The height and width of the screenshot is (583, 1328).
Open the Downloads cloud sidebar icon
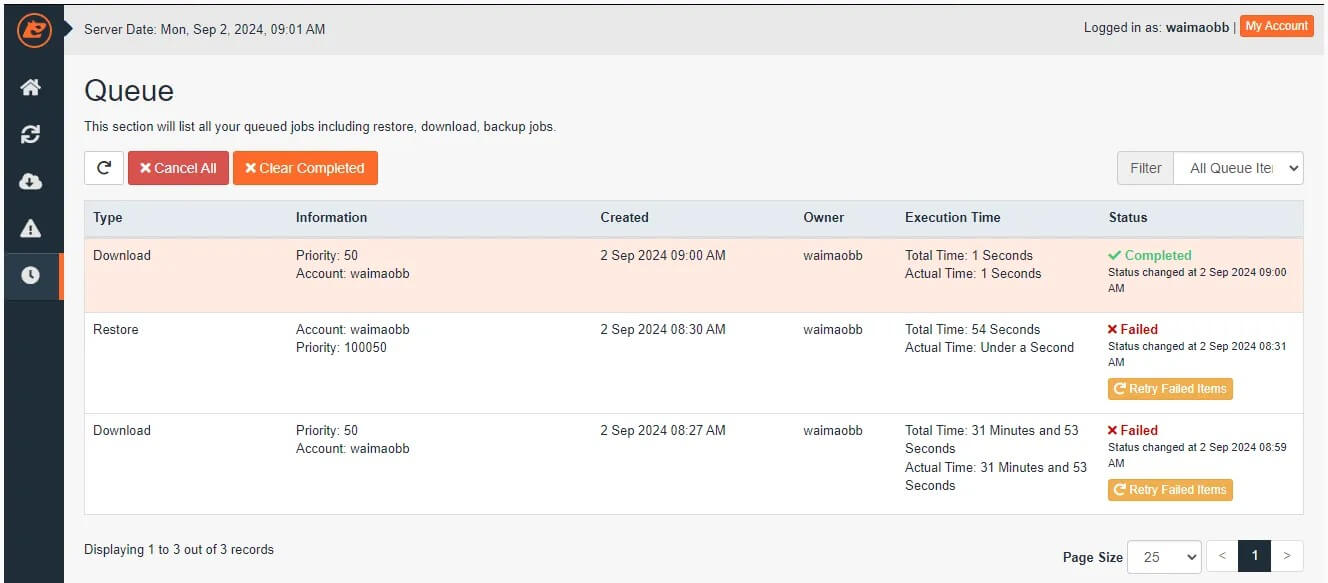point(31,182)
